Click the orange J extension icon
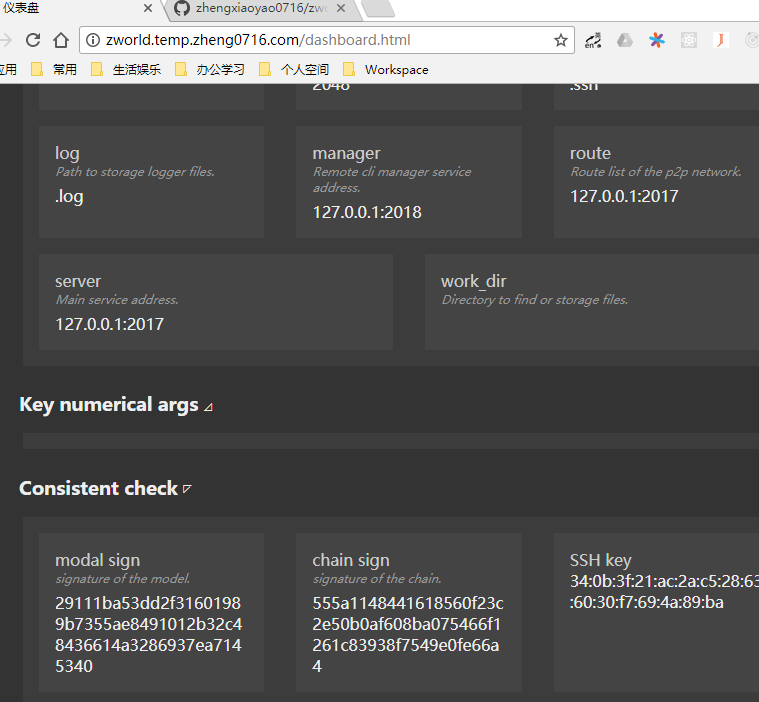759x702 pixels. tap(721, 40)
